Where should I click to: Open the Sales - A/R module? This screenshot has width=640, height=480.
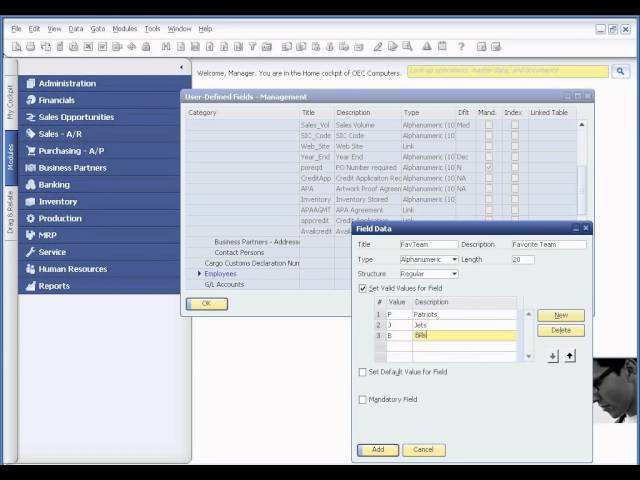(100, 134)
